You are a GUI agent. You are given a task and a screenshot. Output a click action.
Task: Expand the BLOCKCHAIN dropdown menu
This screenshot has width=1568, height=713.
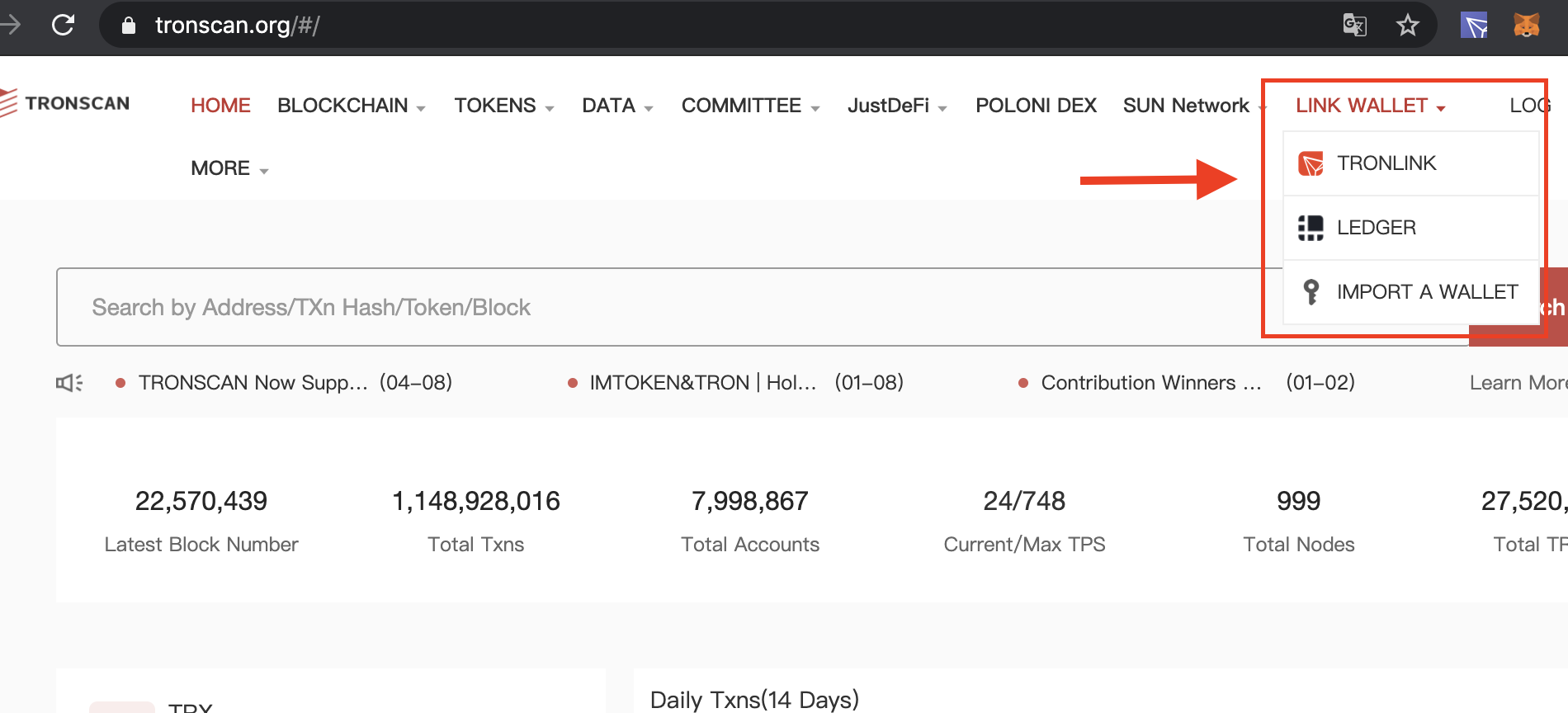(351, 106)
